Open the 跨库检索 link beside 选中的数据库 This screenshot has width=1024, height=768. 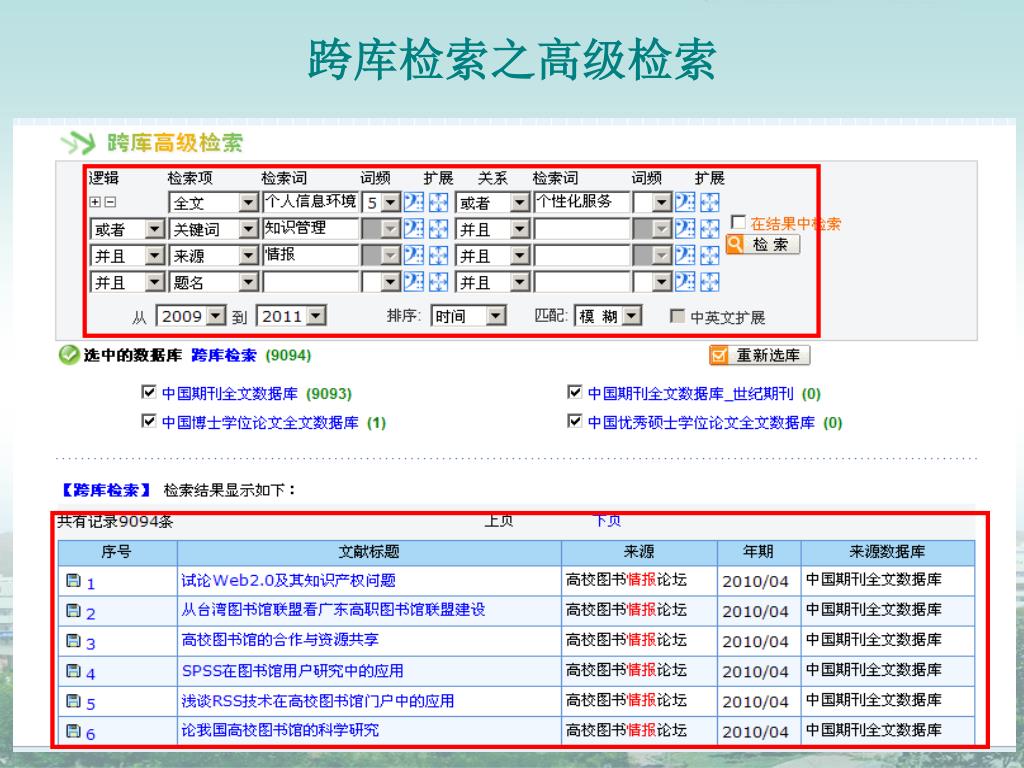point(223,355)
